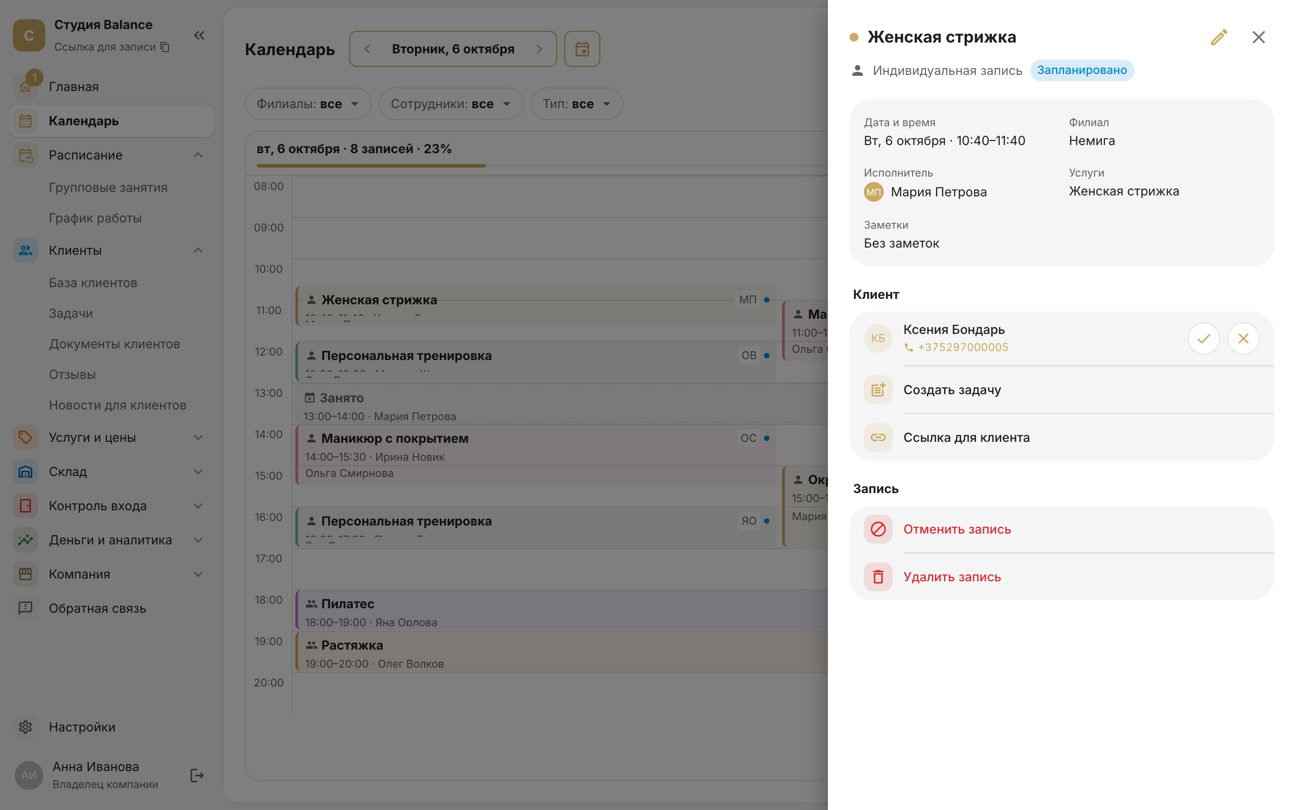This screenshot has width=1296, height=810.
Task: Expand the Склад section
Action: [x=198, y=472]
